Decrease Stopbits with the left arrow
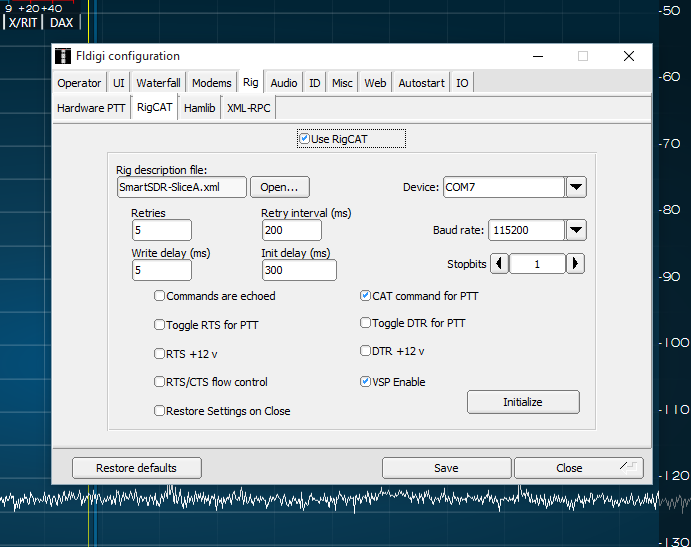Image resolution: width=691 pixels, height=547 pixels. 499,264
